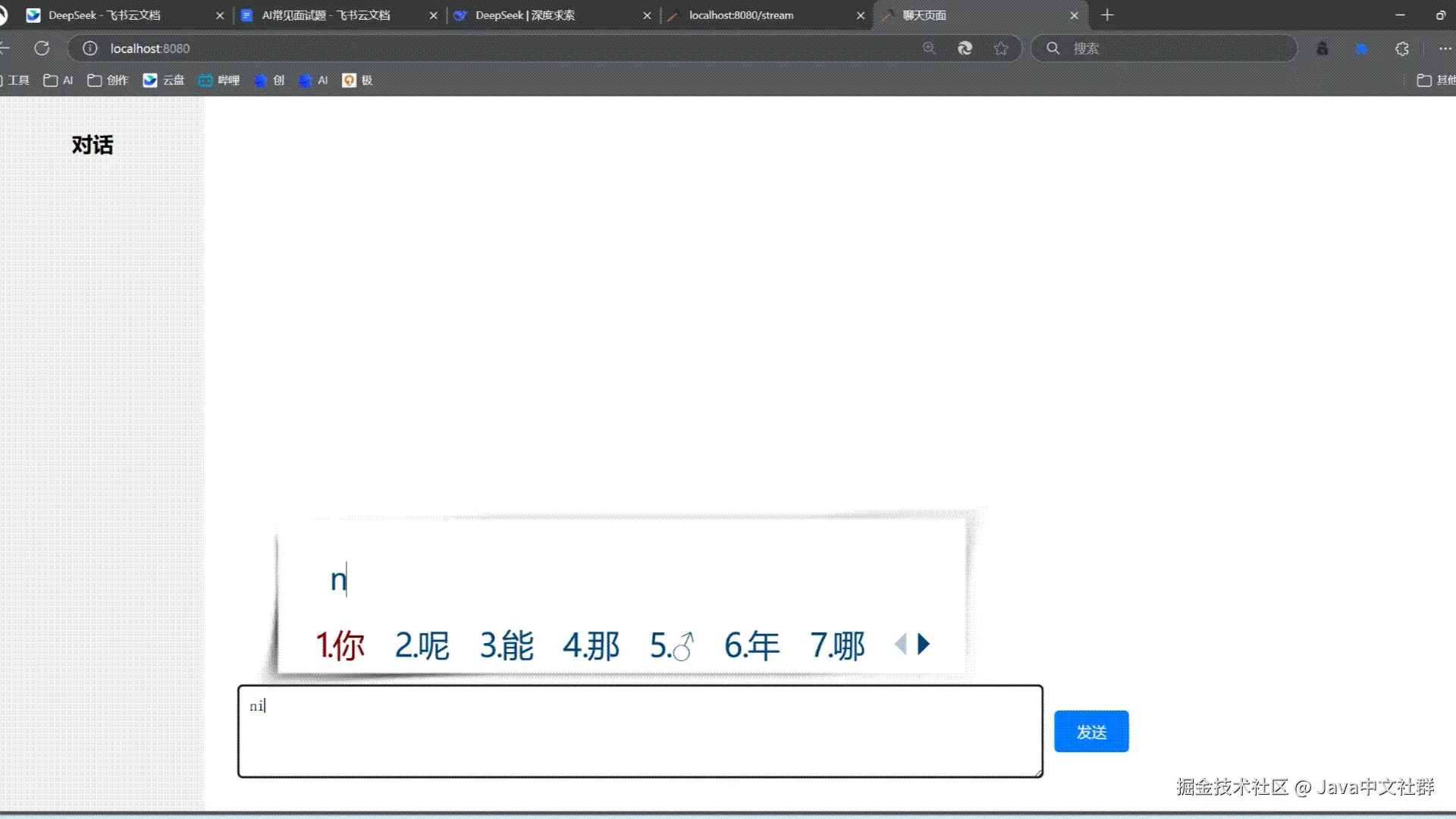Click the new tab plus icon

coord(1107,15)
